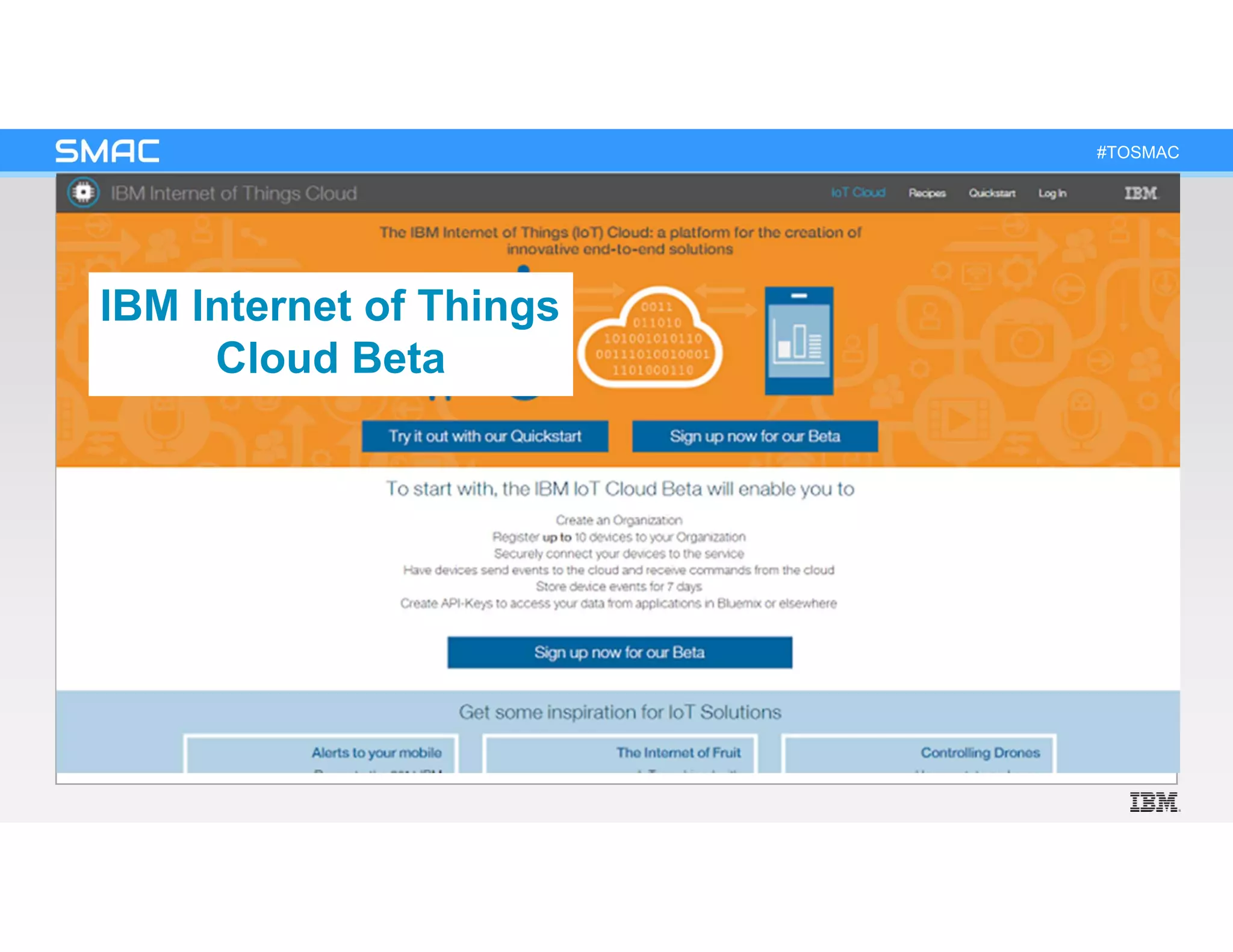
Task: Click the binary data cloud illustration
Action: coord(650,336)
